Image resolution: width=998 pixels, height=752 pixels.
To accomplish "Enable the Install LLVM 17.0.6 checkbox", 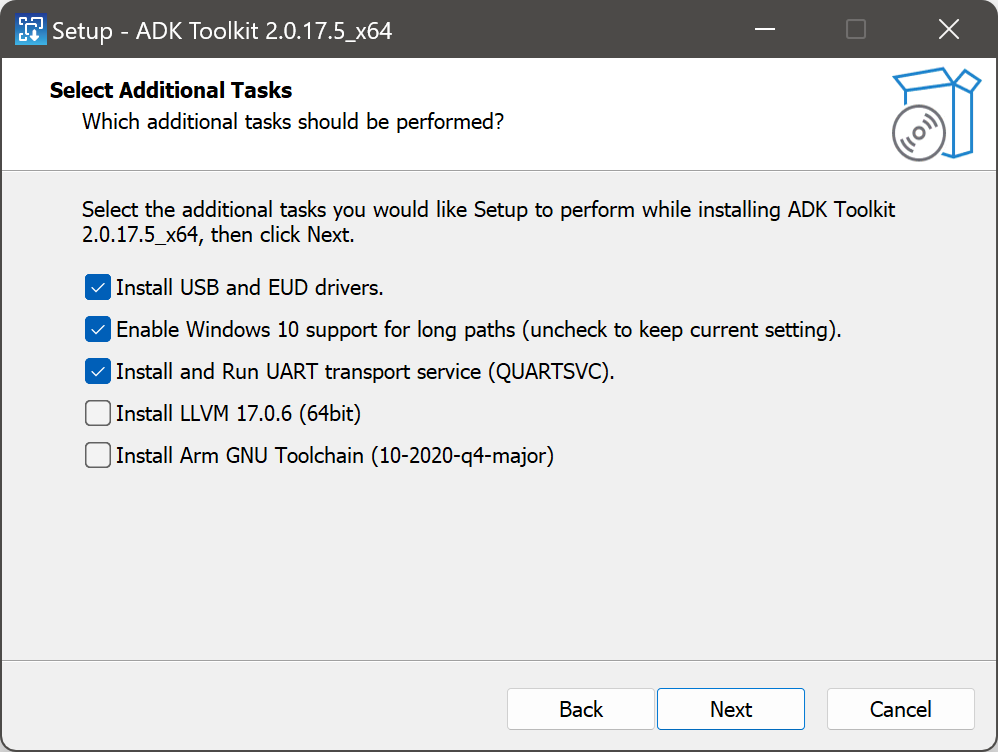I will 98,413.
